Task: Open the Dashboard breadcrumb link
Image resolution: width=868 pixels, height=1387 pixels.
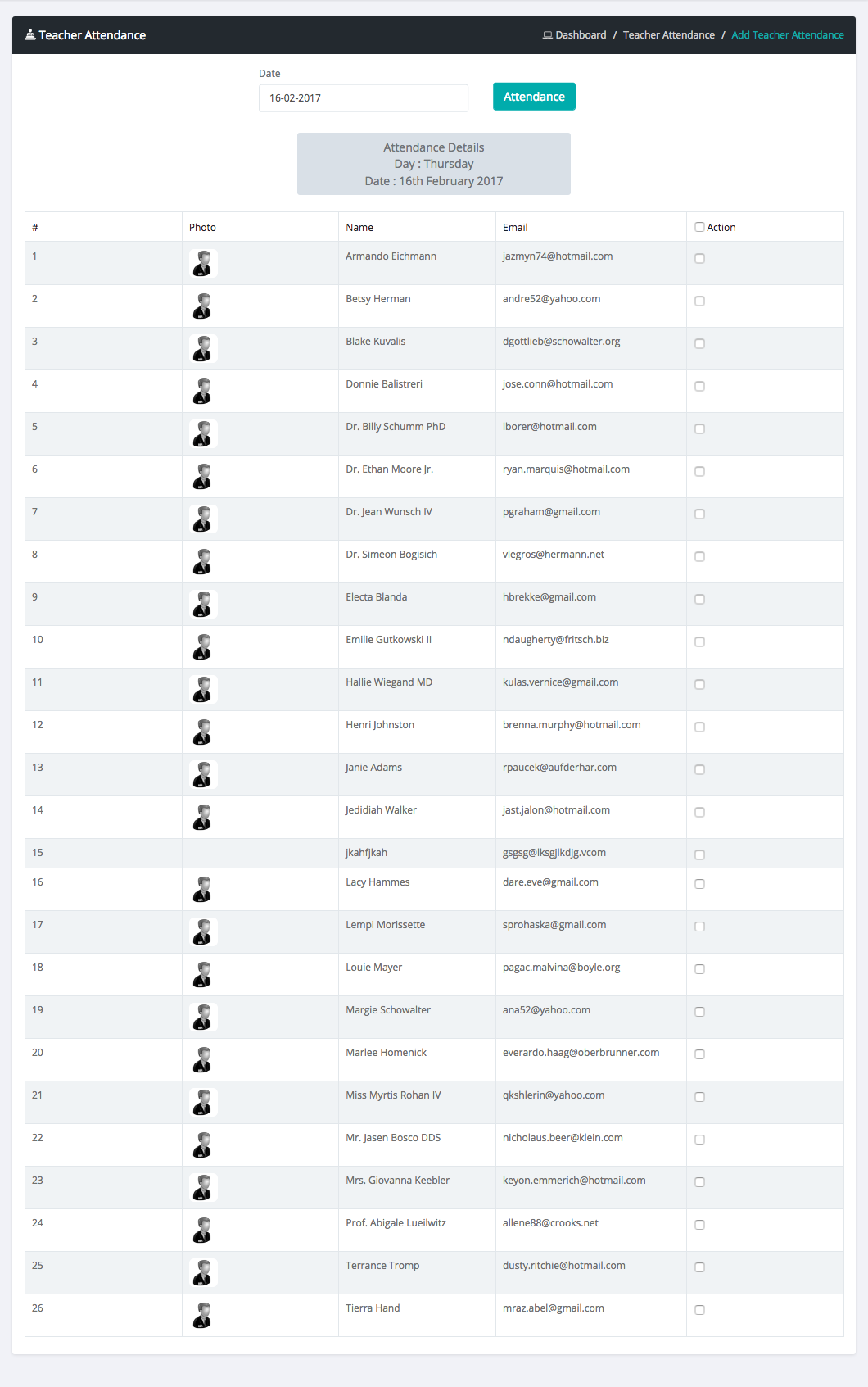Action: pyautogui.click(x=581, y=35)
